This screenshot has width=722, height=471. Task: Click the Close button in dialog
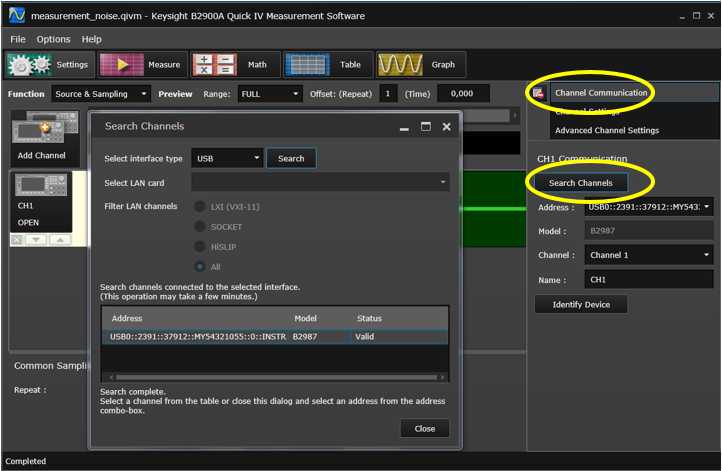tap(425, 429)
